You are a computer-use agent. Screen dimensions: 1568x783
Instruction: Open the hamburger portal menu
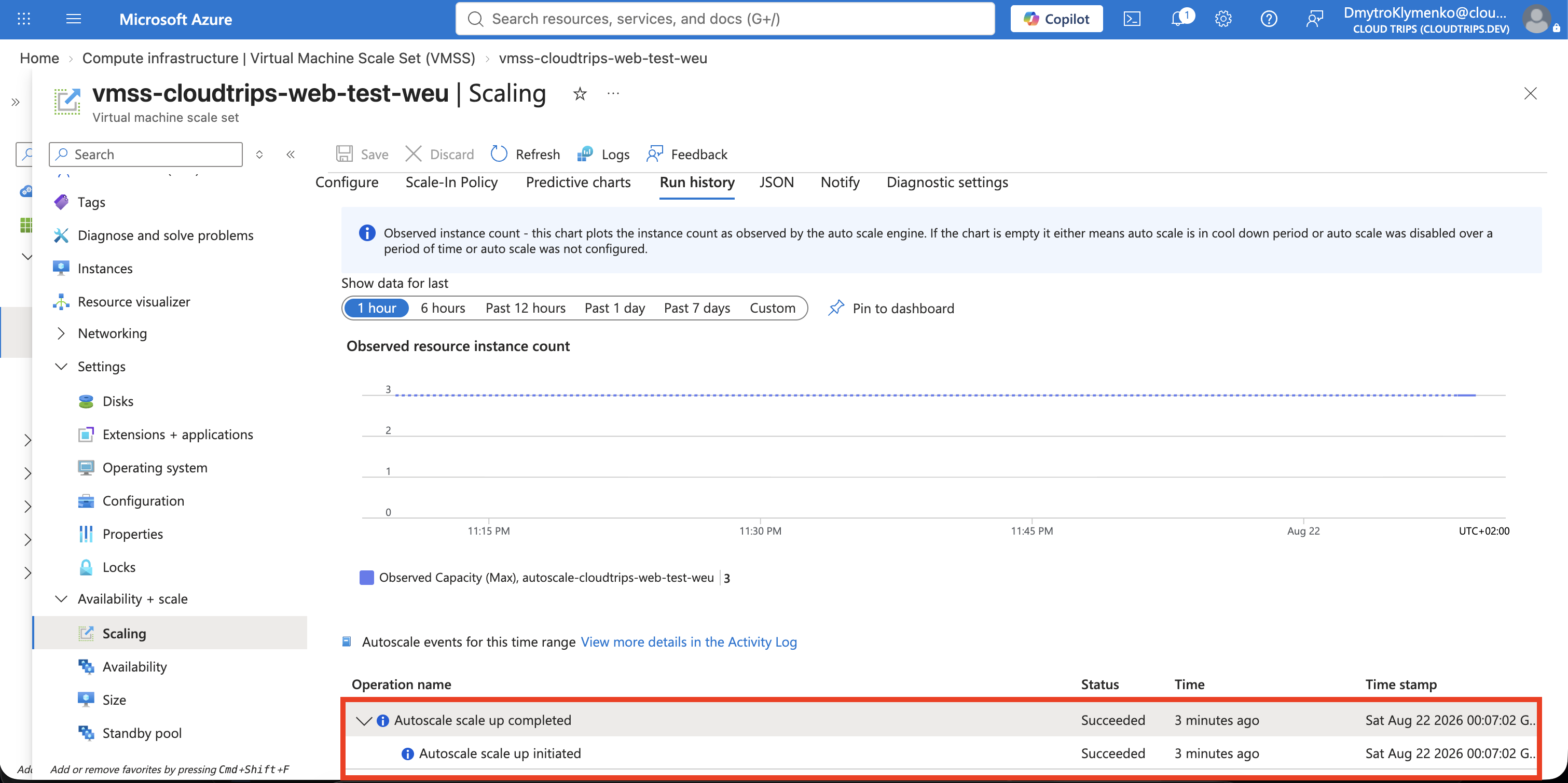click(x=74, y=19)
